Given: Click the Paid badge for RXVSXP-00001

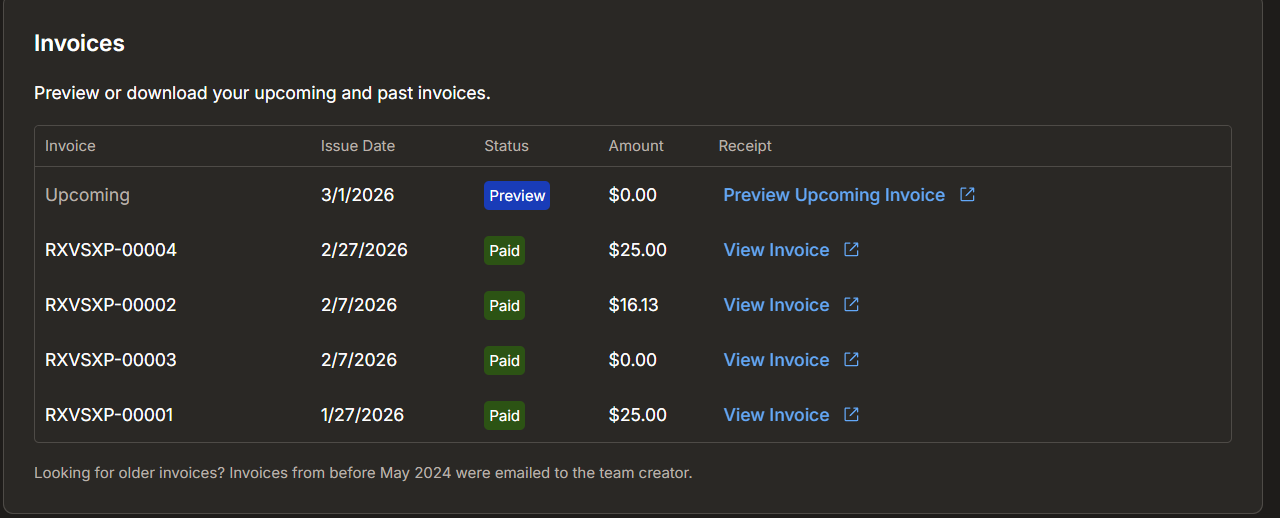Looking at the screenshot, I should click(x=504, y=416).
